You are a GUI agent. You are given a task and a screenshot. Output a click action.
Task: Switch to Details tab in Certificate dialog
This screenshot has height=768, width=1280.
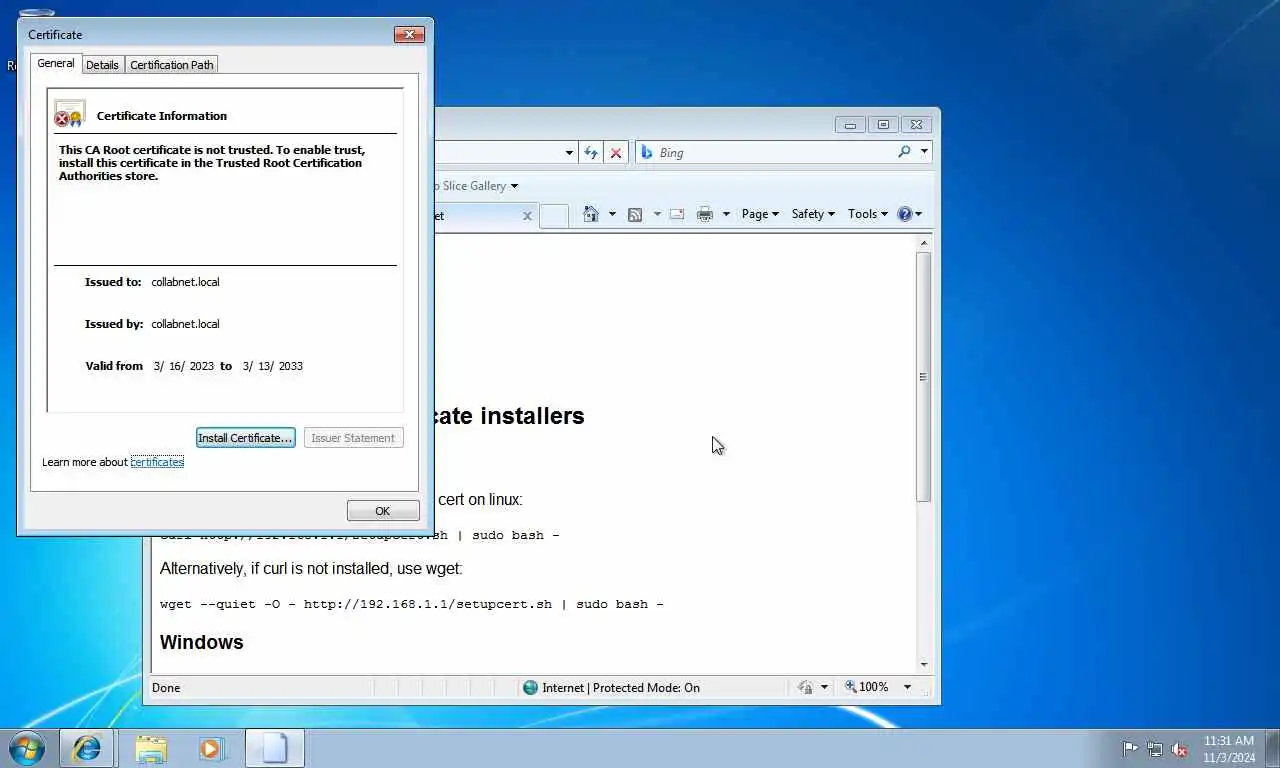click(x=102, y=65)
